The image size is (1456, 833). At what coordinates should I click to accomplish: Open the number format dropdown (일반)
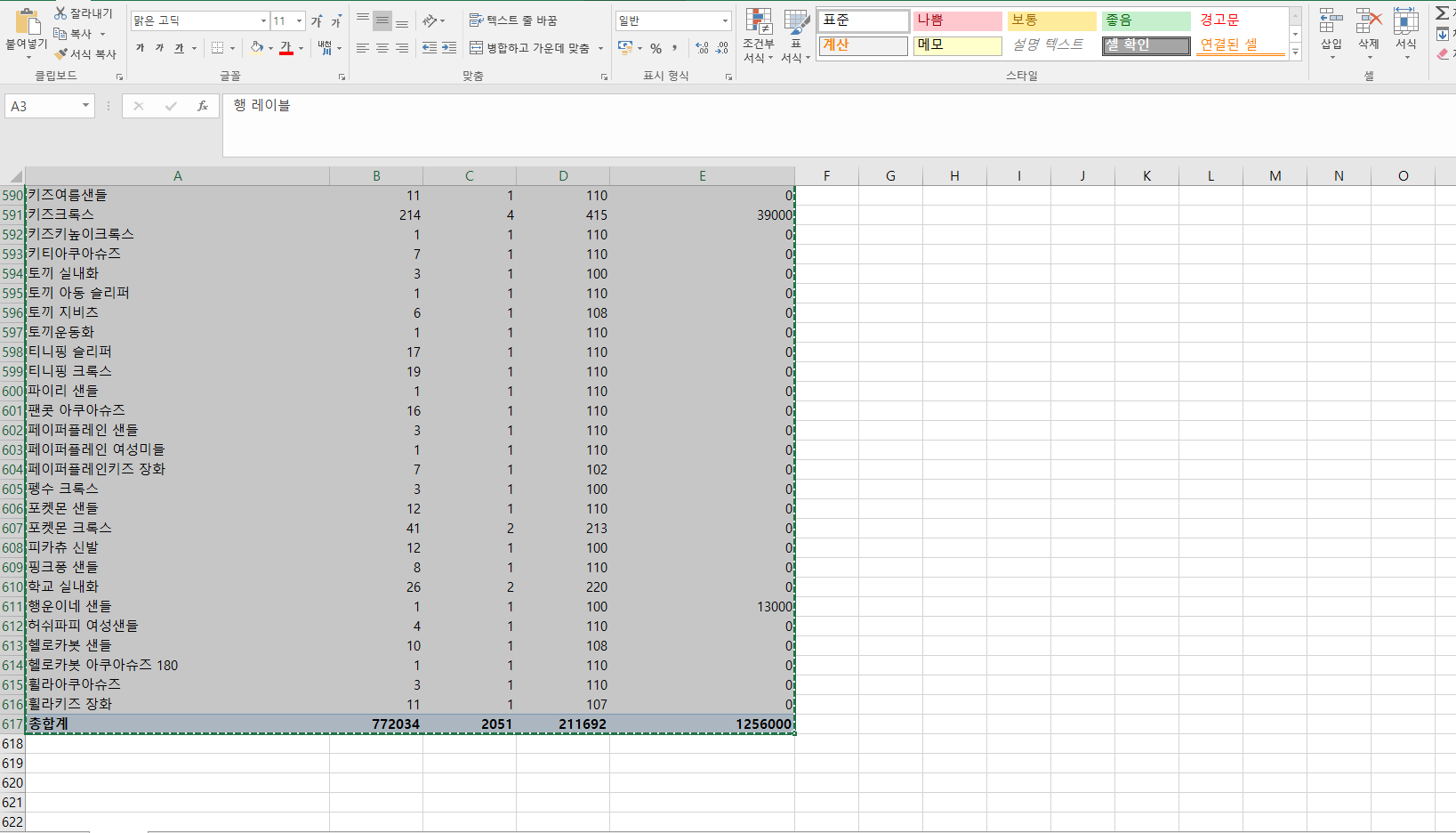click(x=725, y=20)
